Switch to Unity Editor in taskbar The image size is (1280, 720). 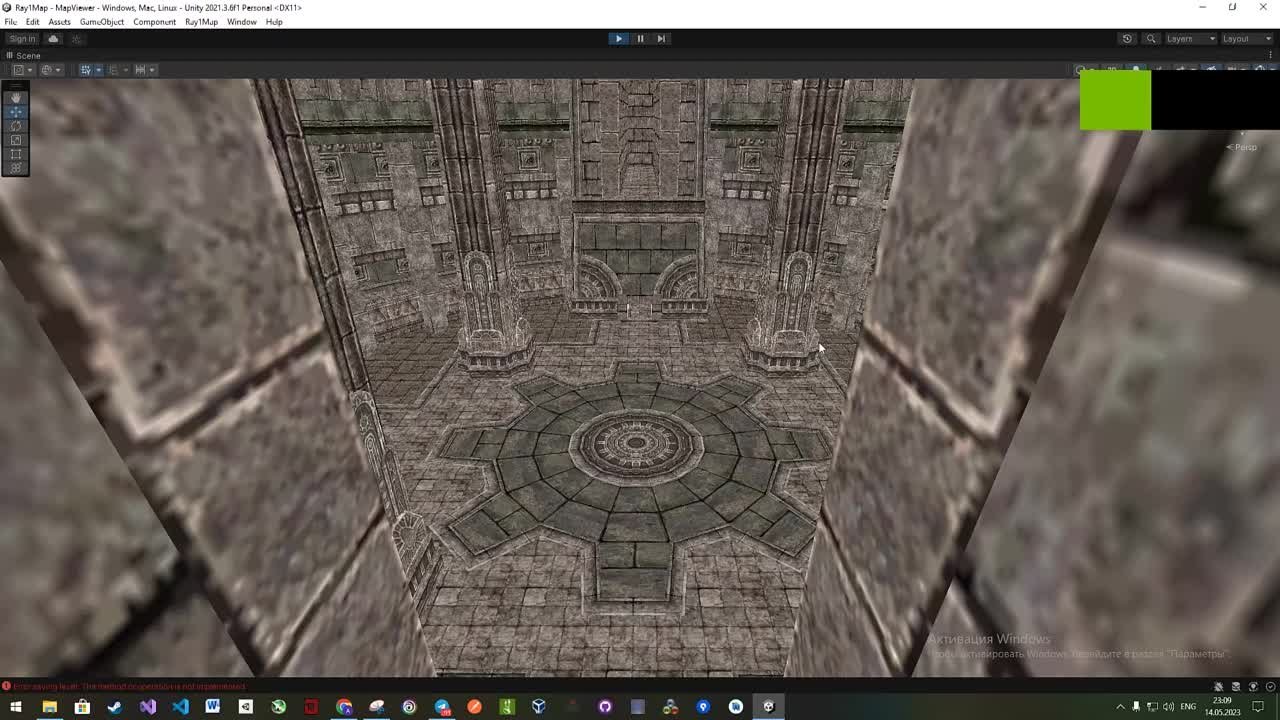point(768,706)
